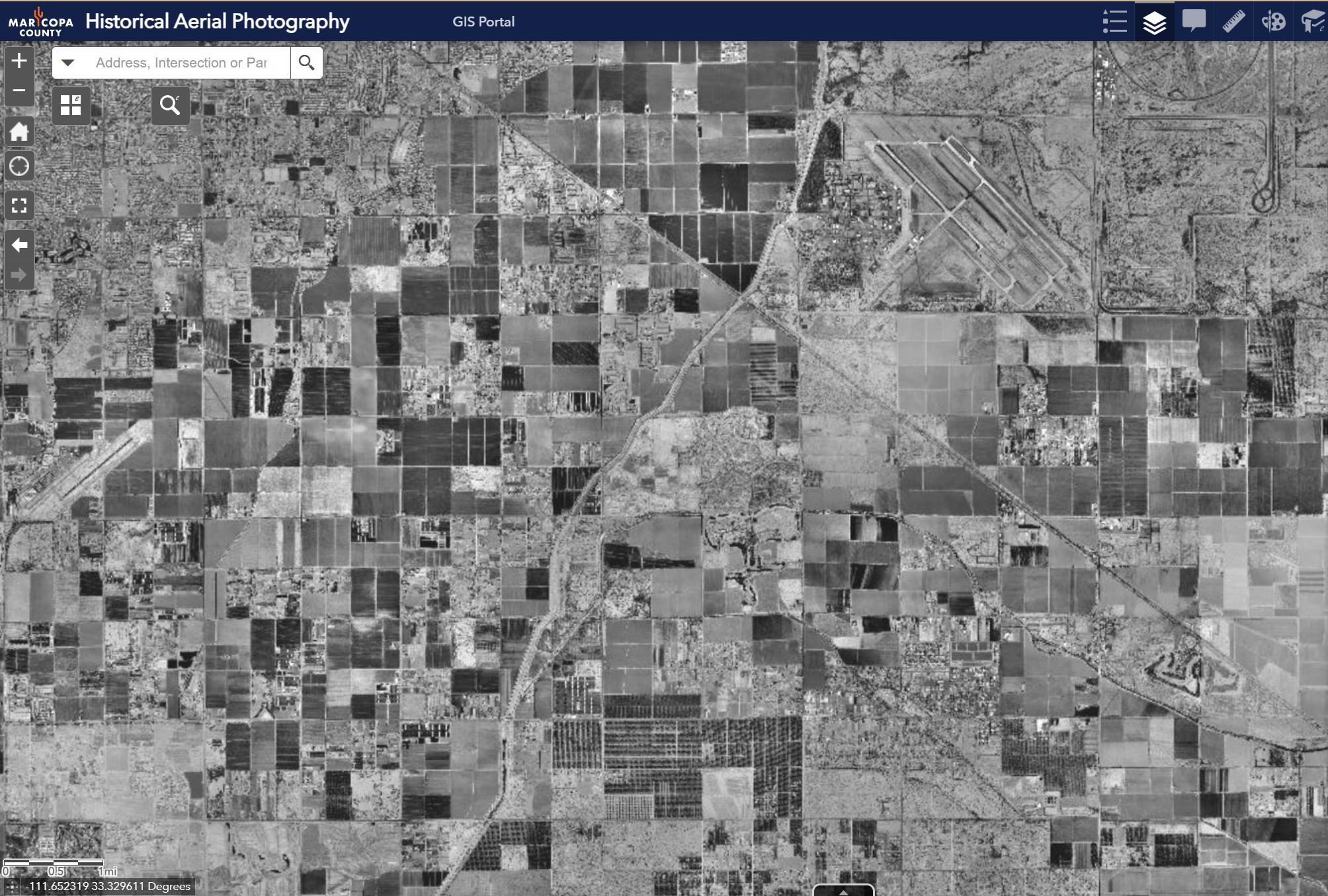
Task: Open the Layer List widget
Action: [1154, 21]
